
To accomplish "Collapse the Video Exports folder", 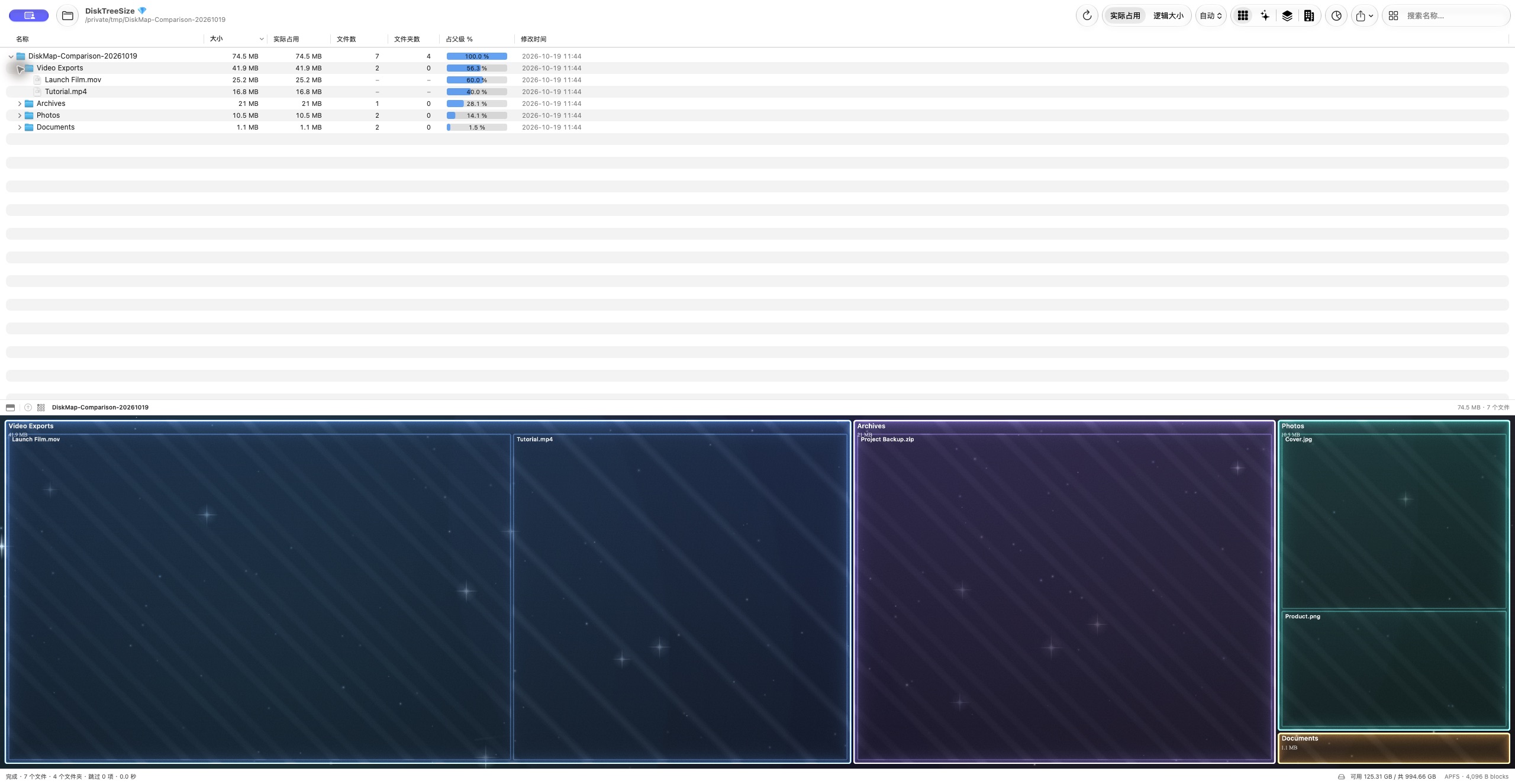I will [20, 69].
